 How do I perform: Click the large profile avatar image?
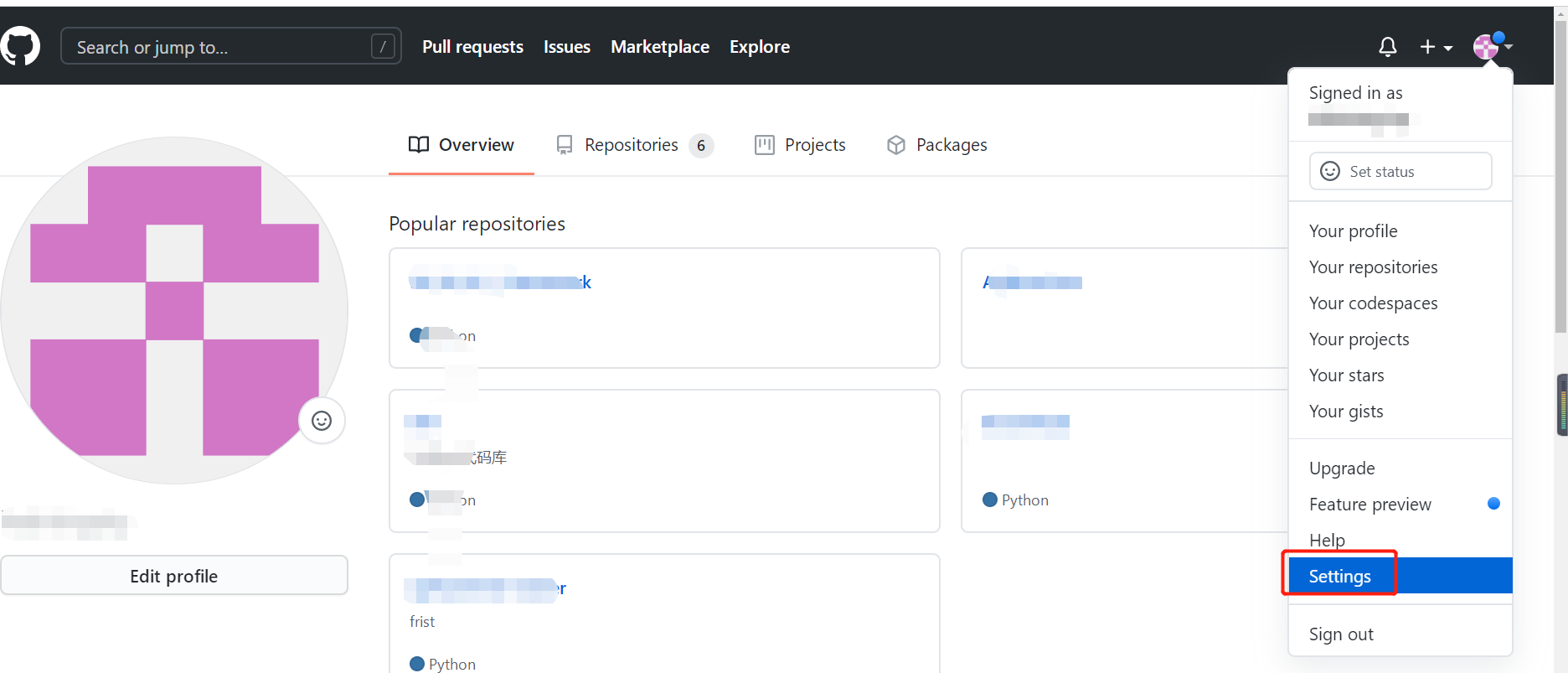tap(174, 310)
